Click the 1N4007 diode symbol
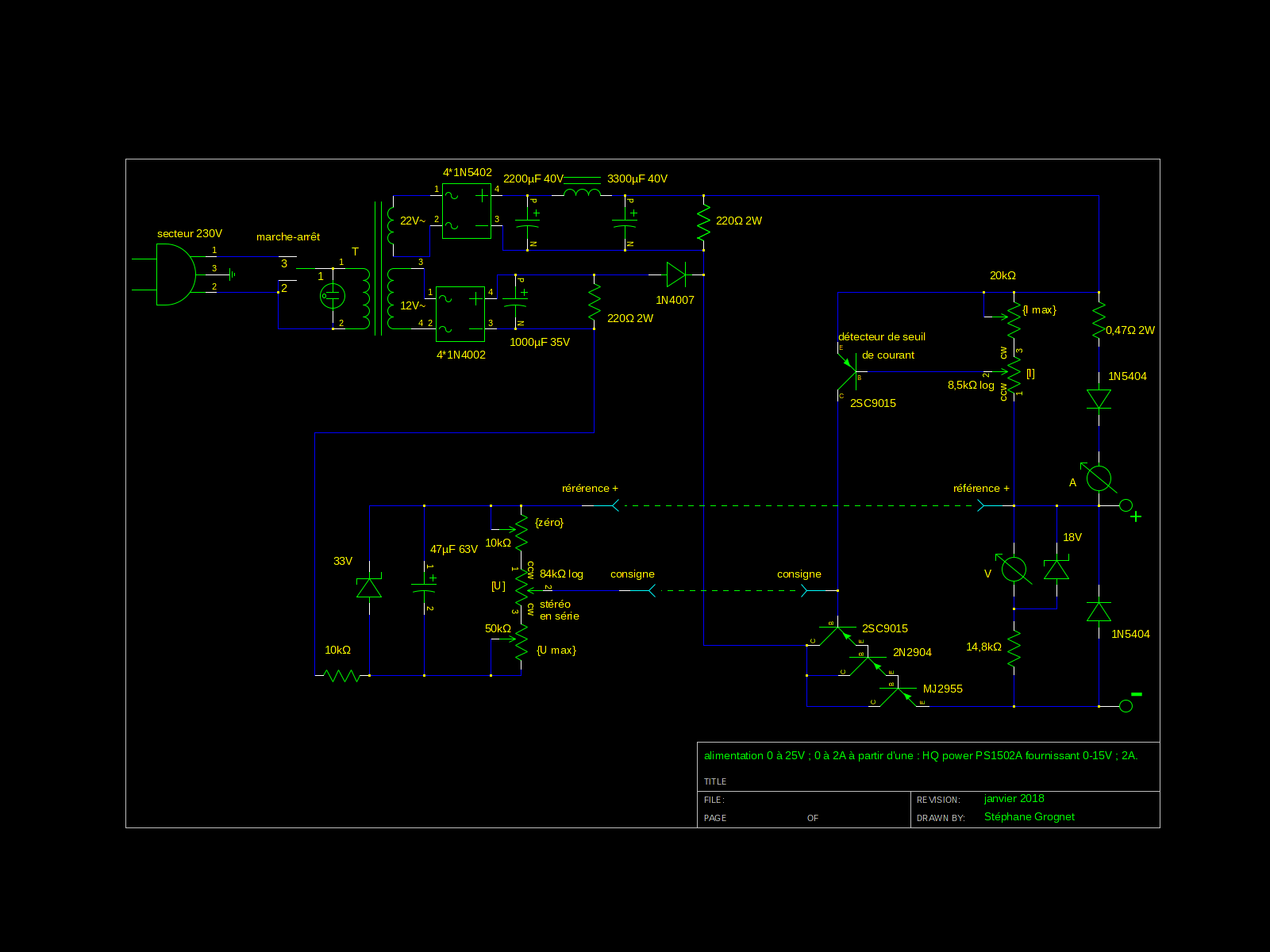This screenshot has height=952, width=1270. click(676, 274)
